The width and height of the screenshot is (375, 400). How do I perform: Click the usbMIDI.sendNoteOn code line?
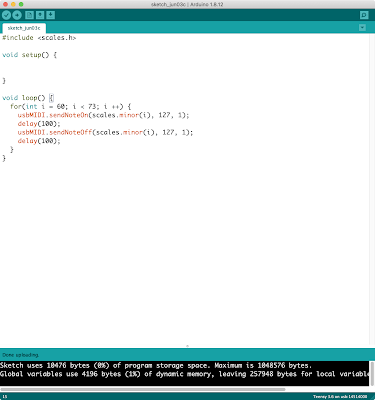(103, 115)
